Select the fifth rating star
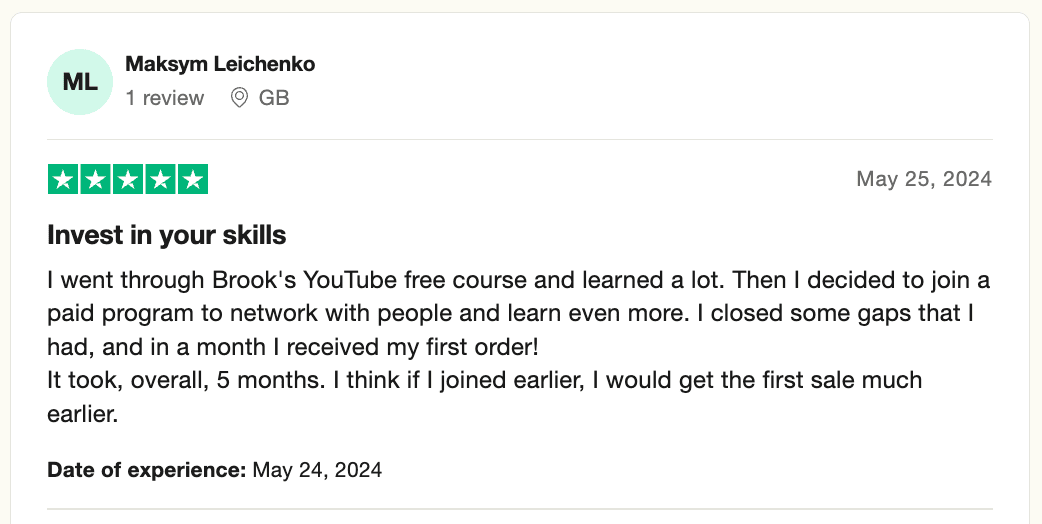 pyautogui.click(x=192, y=180)
